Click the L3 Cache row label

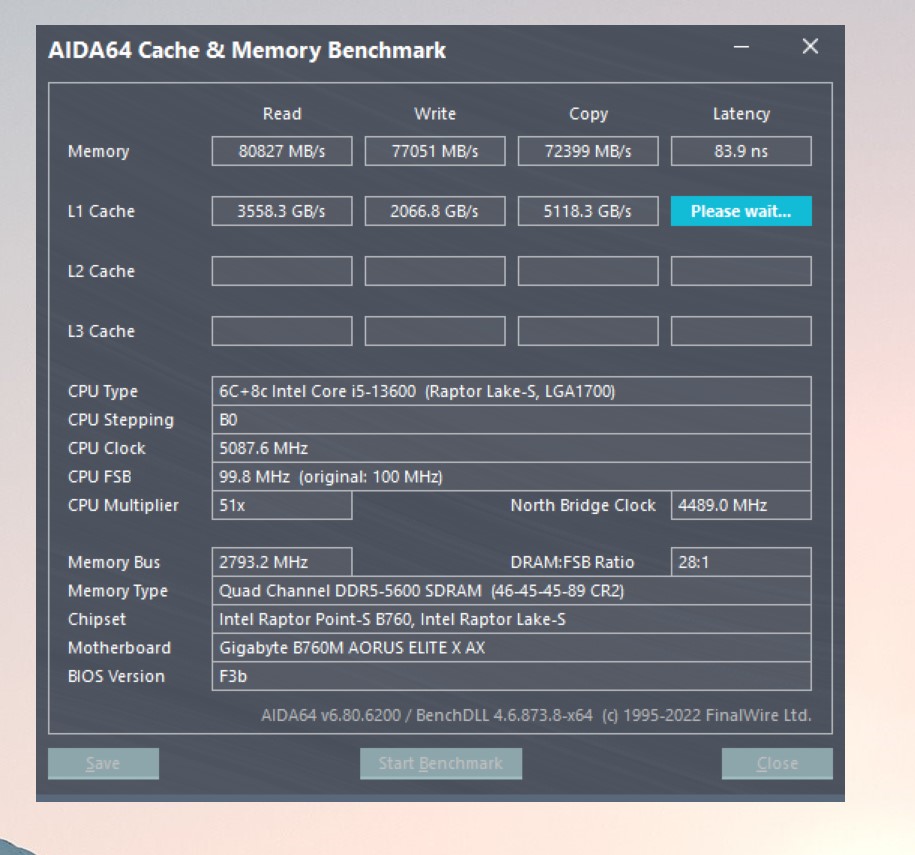pyautogui.click(x=101, y=331)
